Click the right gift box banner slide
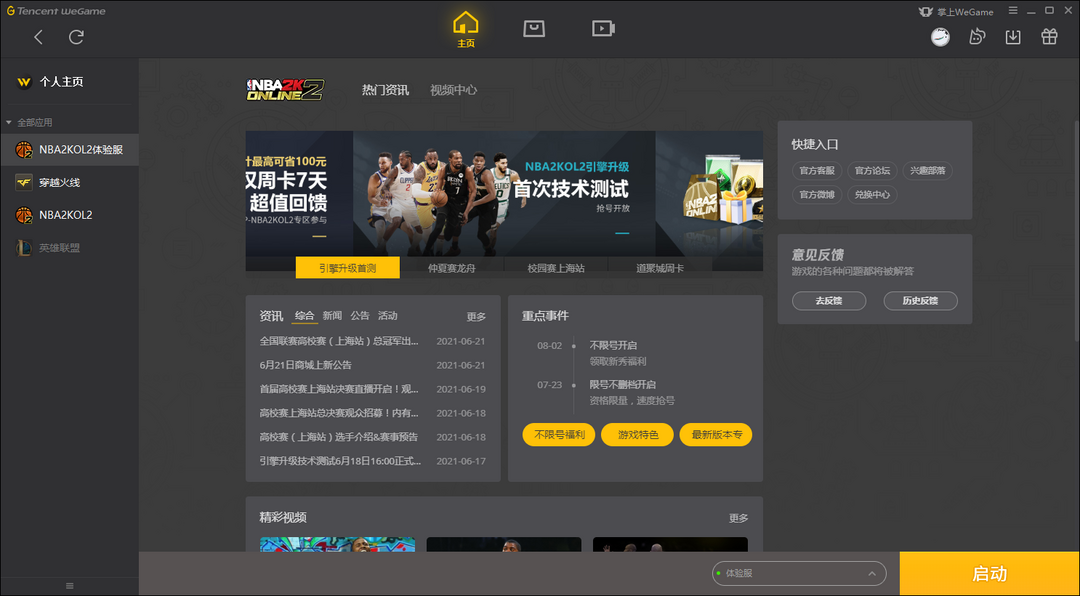 point(709,194)
